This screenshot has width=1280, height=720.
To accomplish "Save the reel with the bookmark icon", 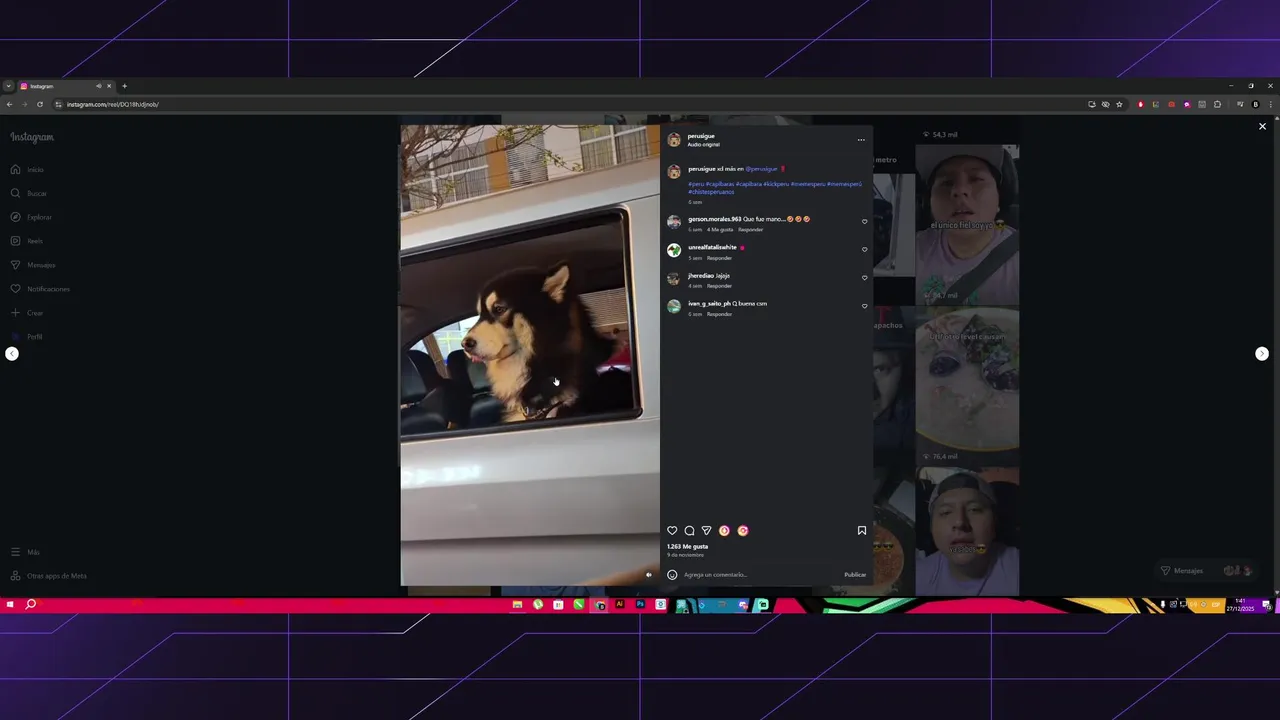I will 862,531.
